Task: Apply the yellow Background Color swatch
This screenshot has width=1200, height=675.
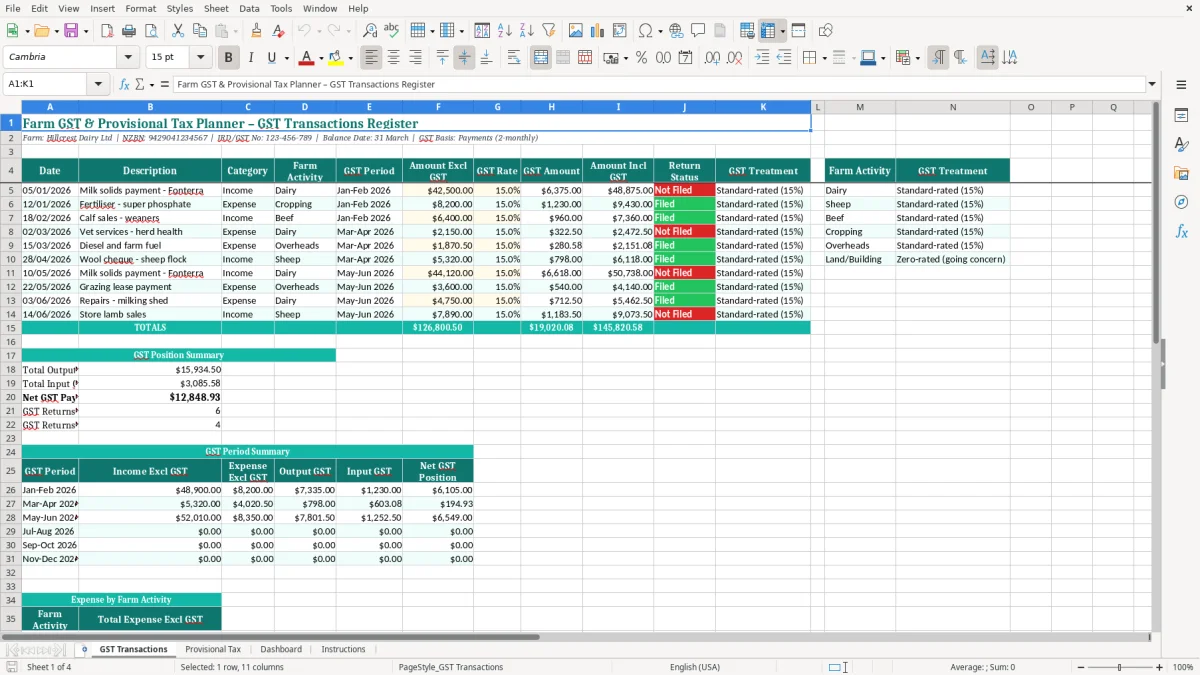Action: point(336,58)
